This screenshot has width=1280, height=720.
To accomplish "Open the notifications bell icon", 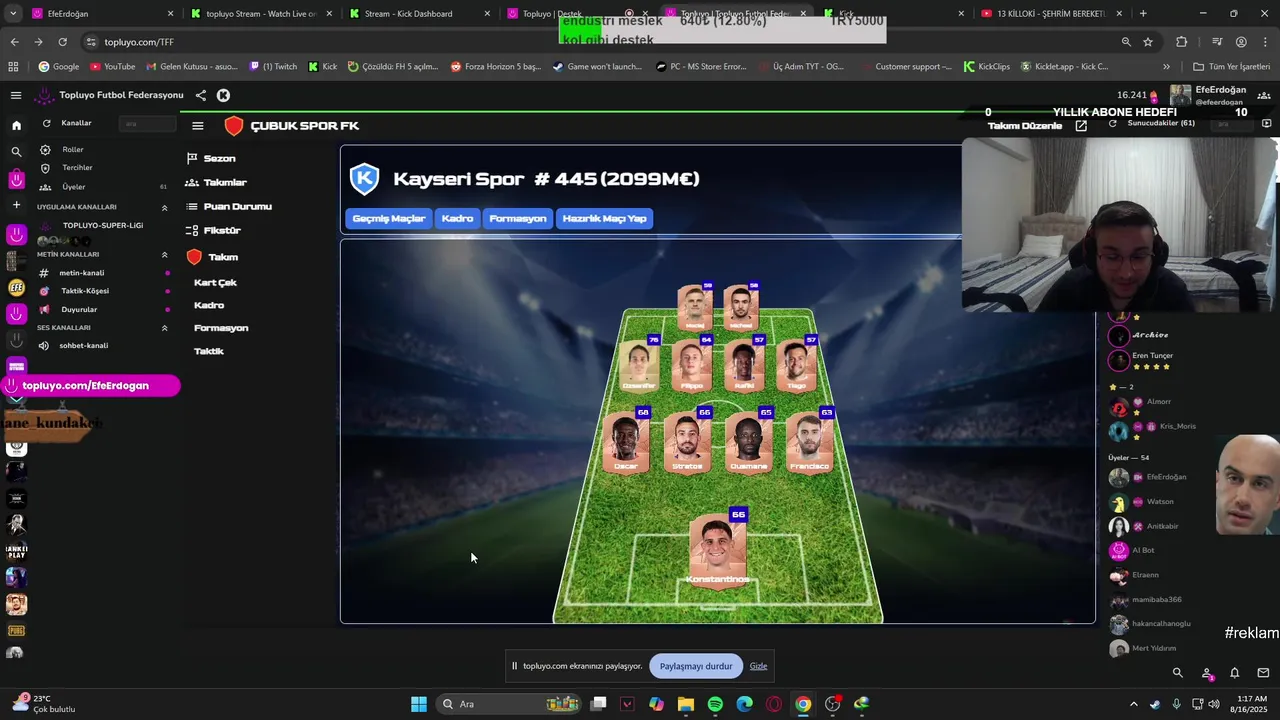I will pyautogui.click(x=1235, y=673).
